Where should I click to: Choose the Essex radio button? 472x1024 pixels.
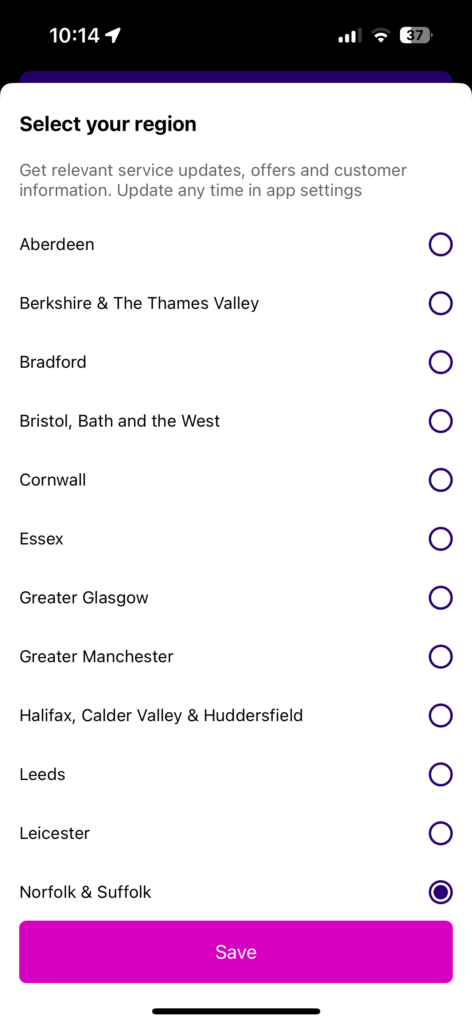[x=441, y=539]
